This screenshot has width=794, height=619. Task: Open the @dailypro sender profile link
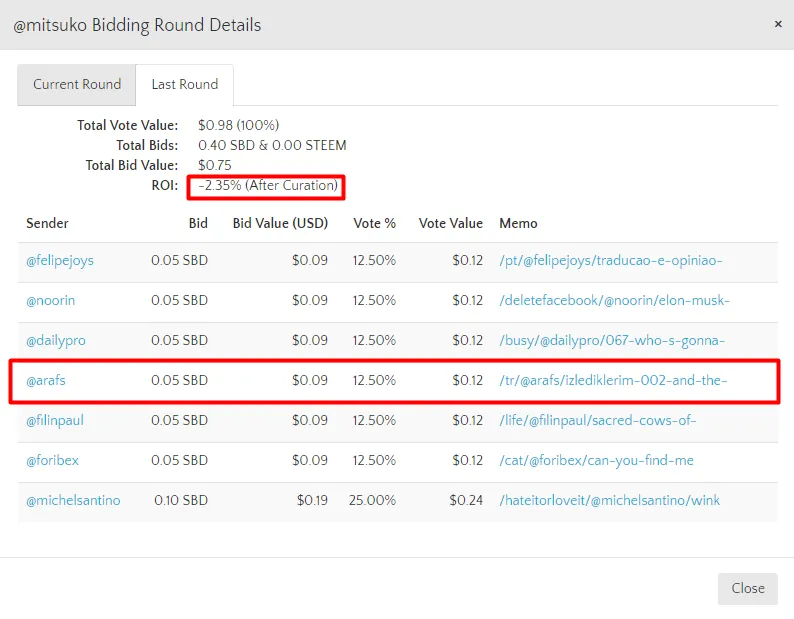[56, 340]
